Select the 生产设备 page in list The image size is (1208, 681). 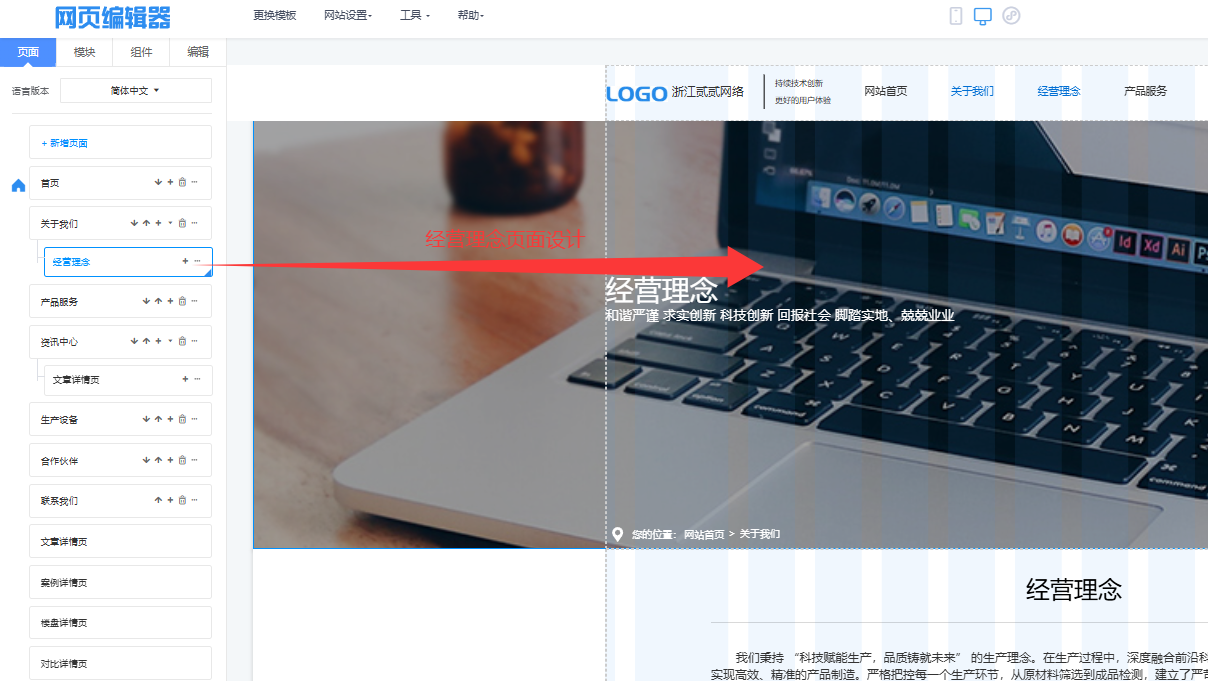pos(120,420)
